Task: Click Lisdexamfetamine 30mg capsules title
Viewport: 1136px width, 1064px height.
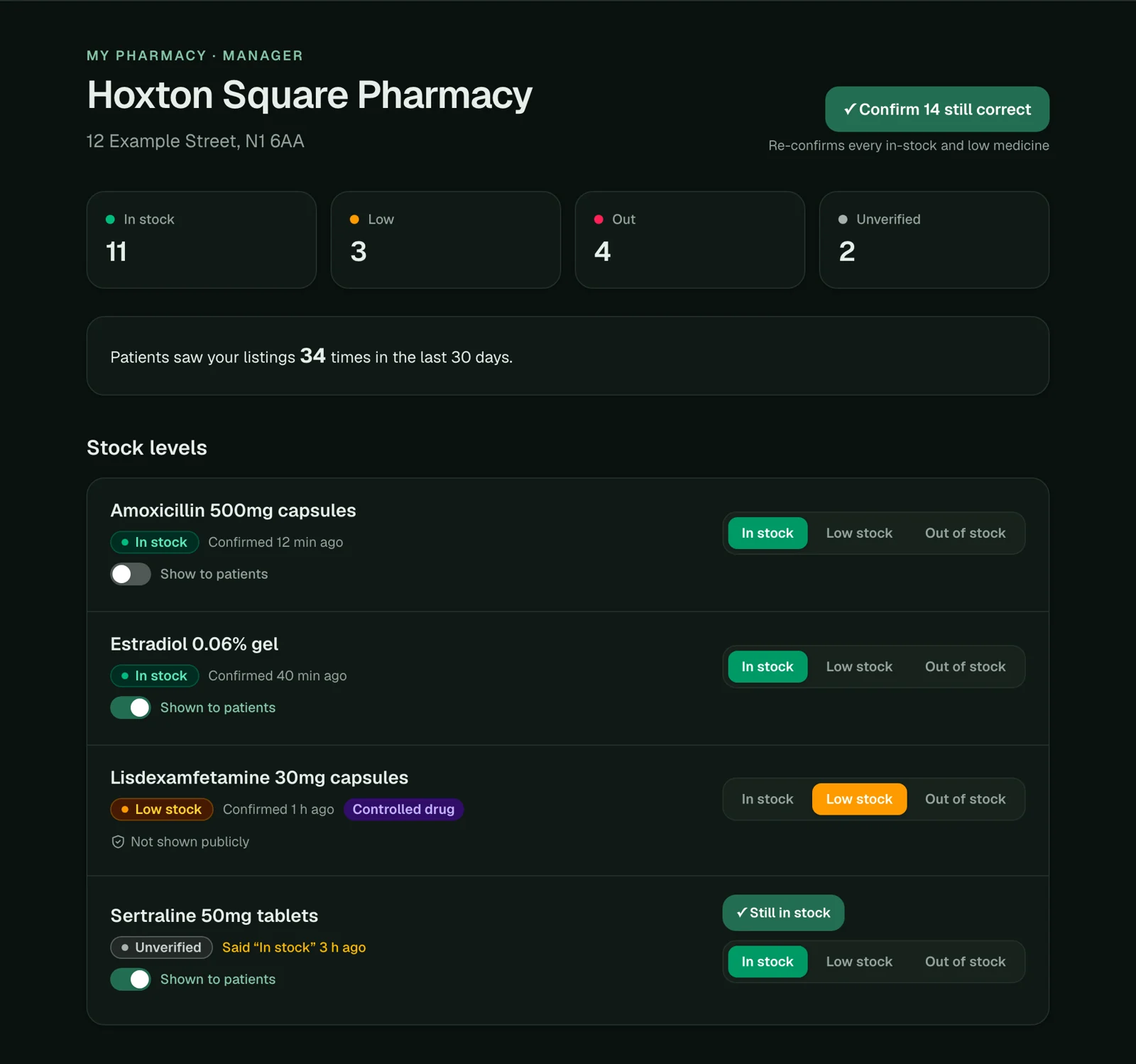Action: [x=259, y=778]
